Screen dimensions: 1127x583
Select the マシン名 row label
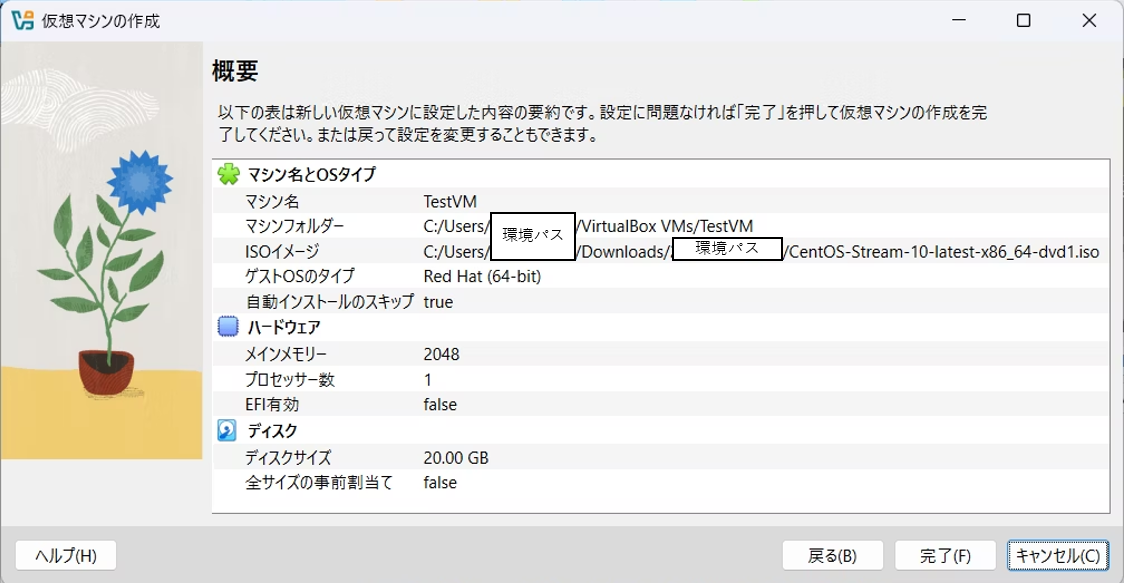point(272,201)
